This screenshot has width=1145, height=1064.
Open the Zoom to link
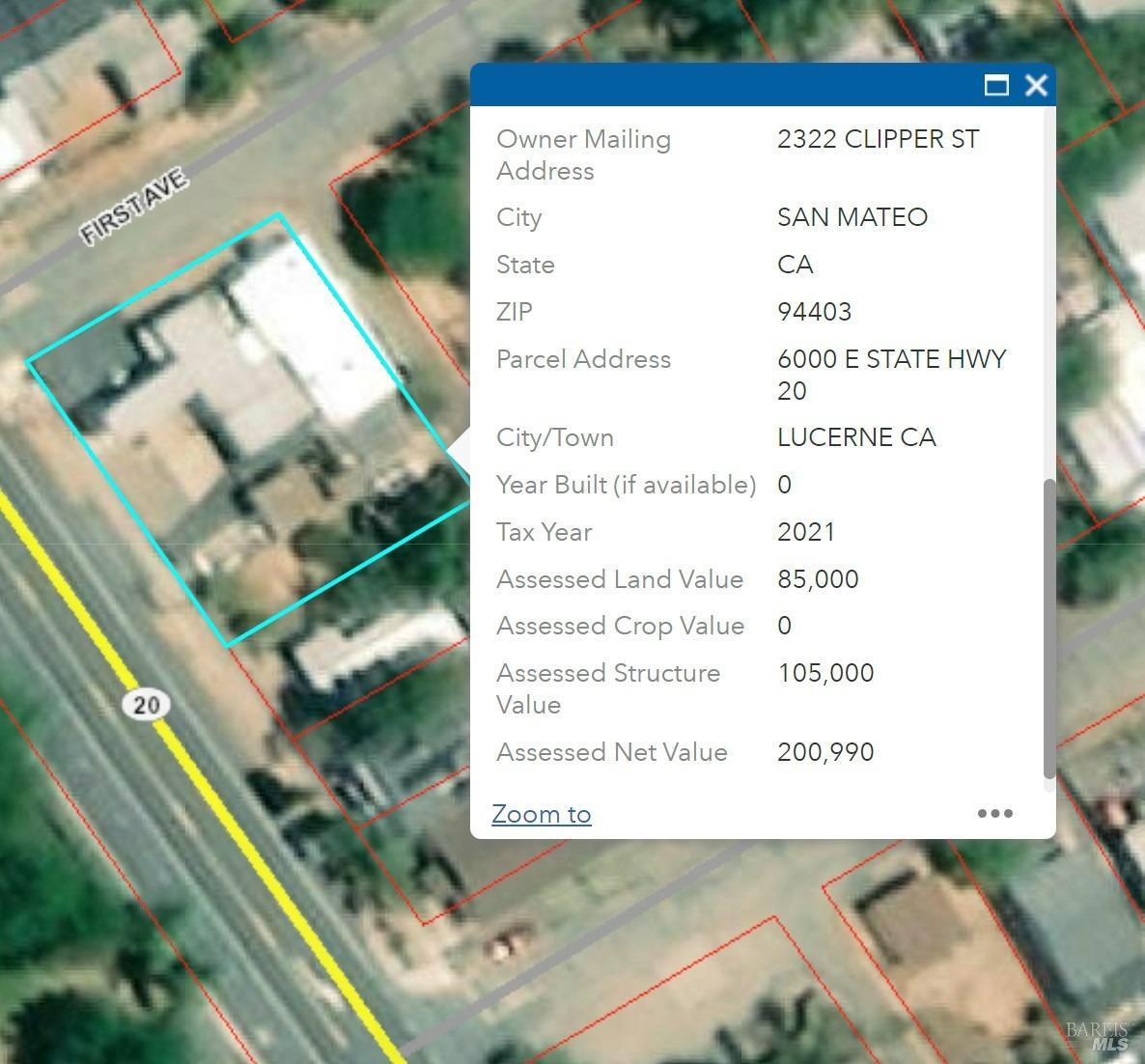point(541,814)
